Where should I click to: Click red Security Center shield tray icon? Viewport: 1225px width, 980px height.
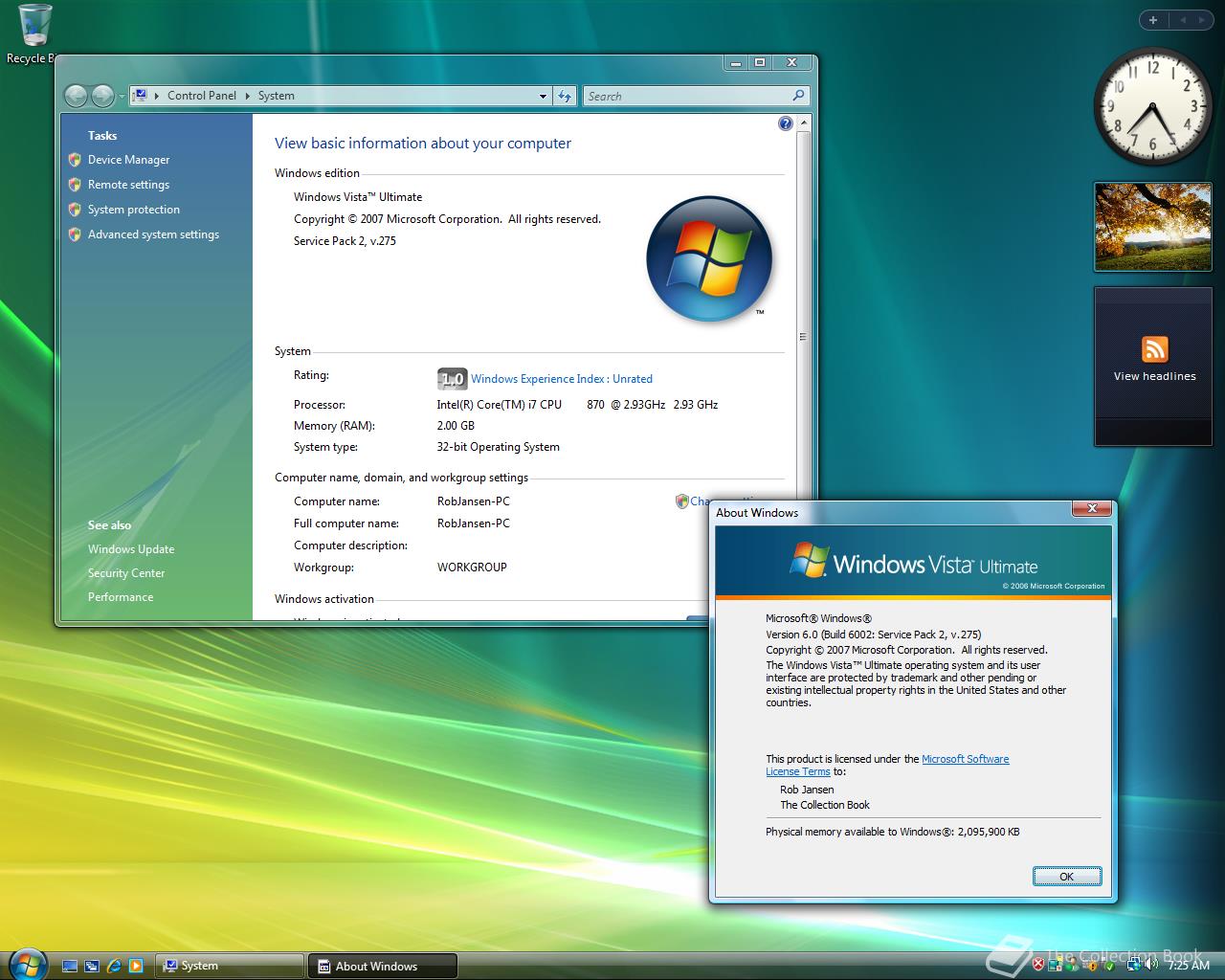[x=1038, y=965]
